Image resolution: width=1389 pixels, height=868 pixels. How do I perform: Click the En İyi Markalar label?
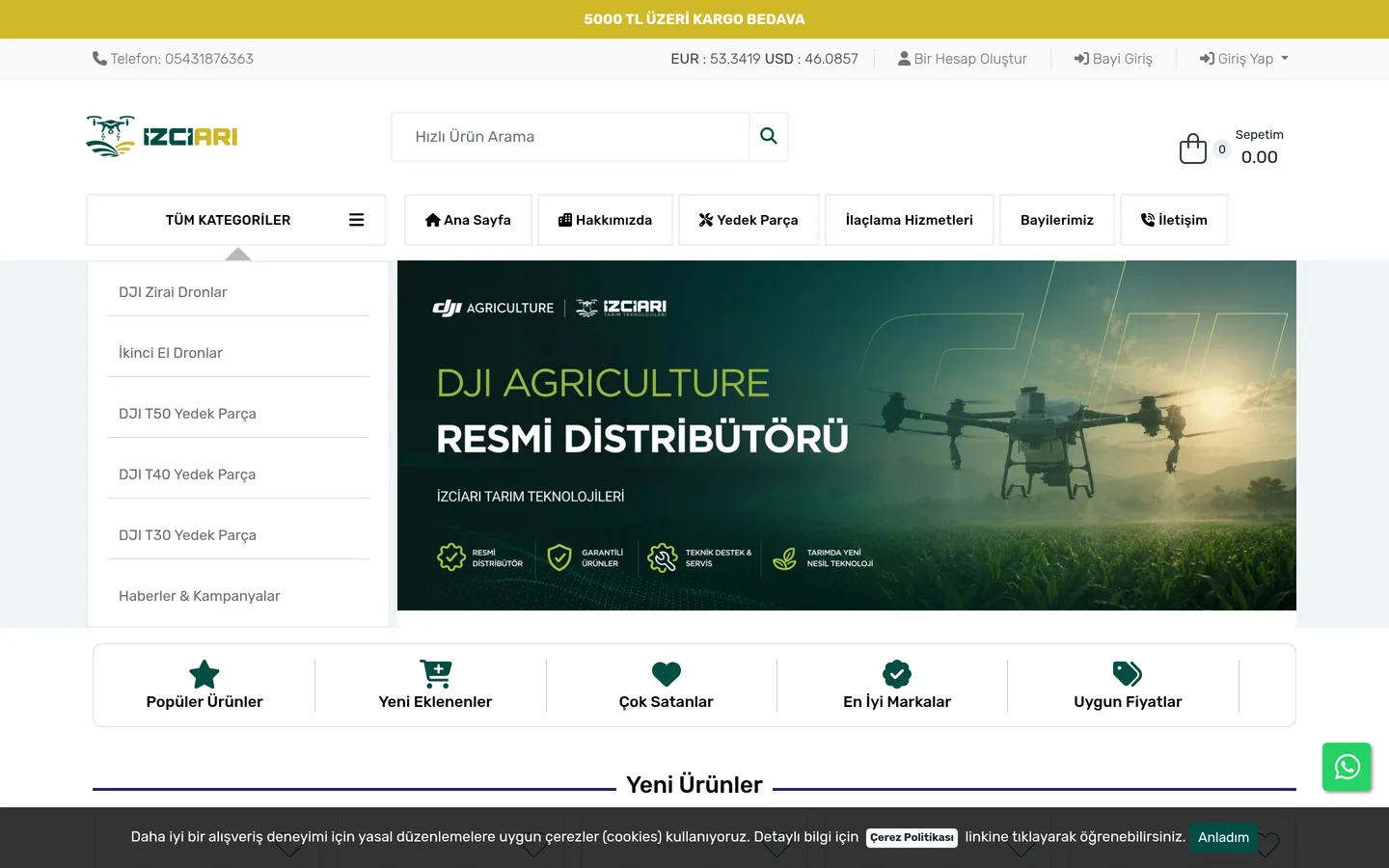click(897, 702)
